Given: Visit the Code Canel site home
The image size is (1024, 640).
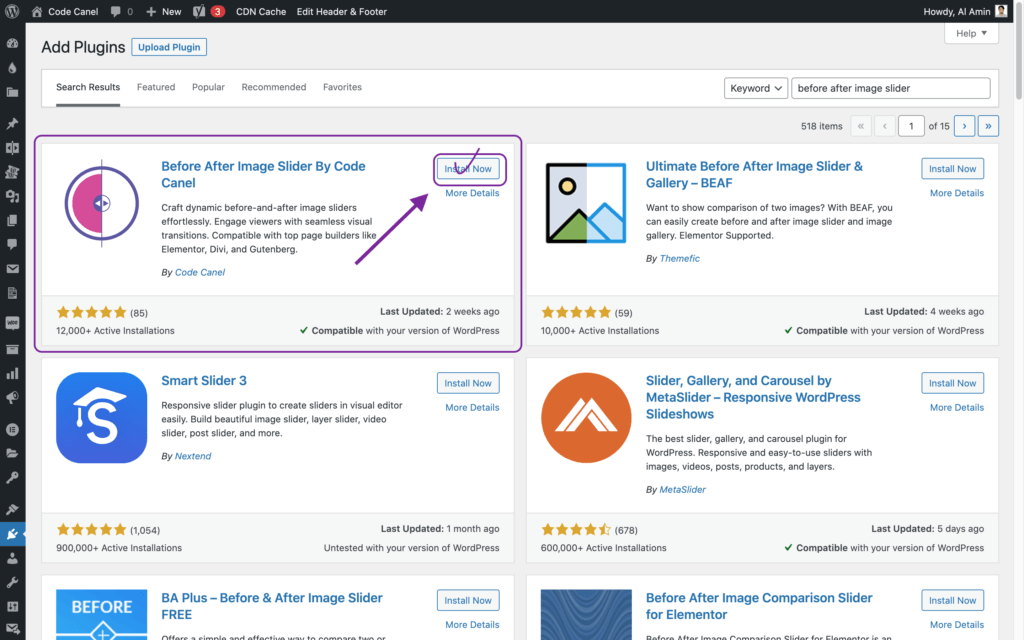Looking at the screenshot, I should (x=65, y=11).
